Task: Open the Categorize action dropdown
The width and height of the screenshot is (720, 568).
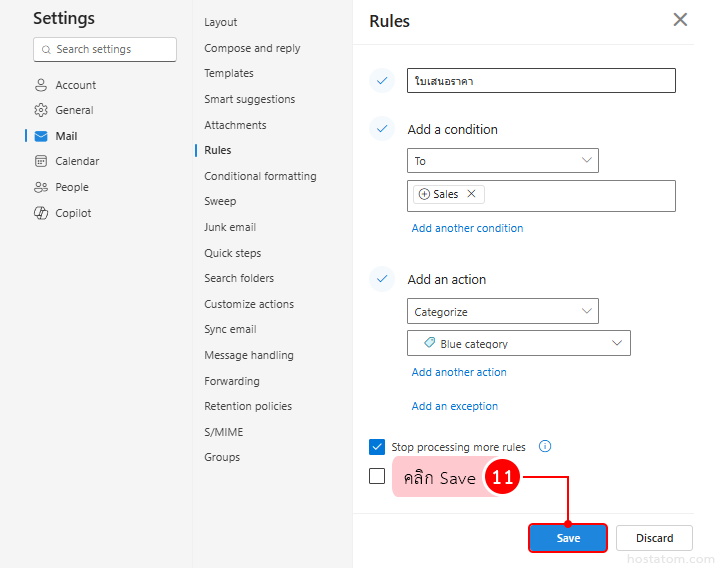Action: click(x=503, y=311)
